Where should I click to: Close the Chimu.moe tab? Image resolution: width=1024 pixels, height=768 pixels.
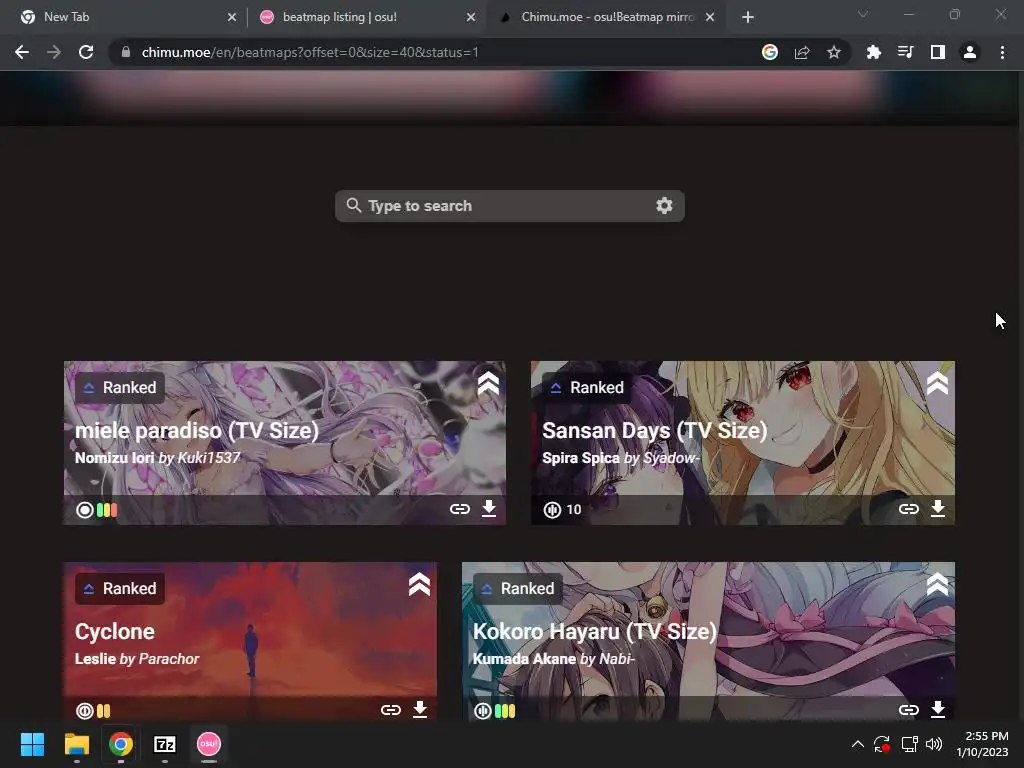710,17
